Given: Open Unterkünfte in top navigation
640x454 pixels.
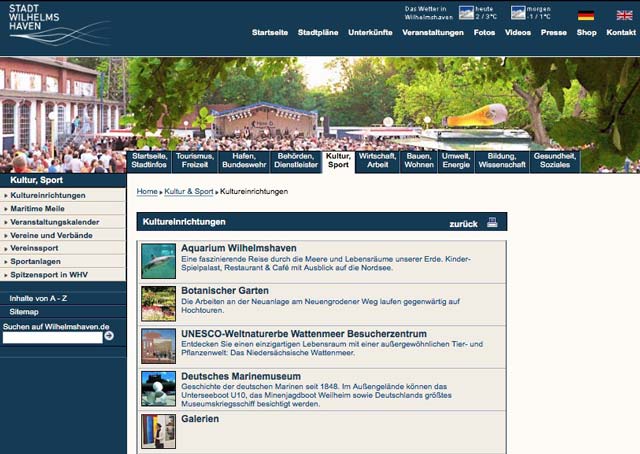Looking at the screenshot, I should [x=370, y=32].
